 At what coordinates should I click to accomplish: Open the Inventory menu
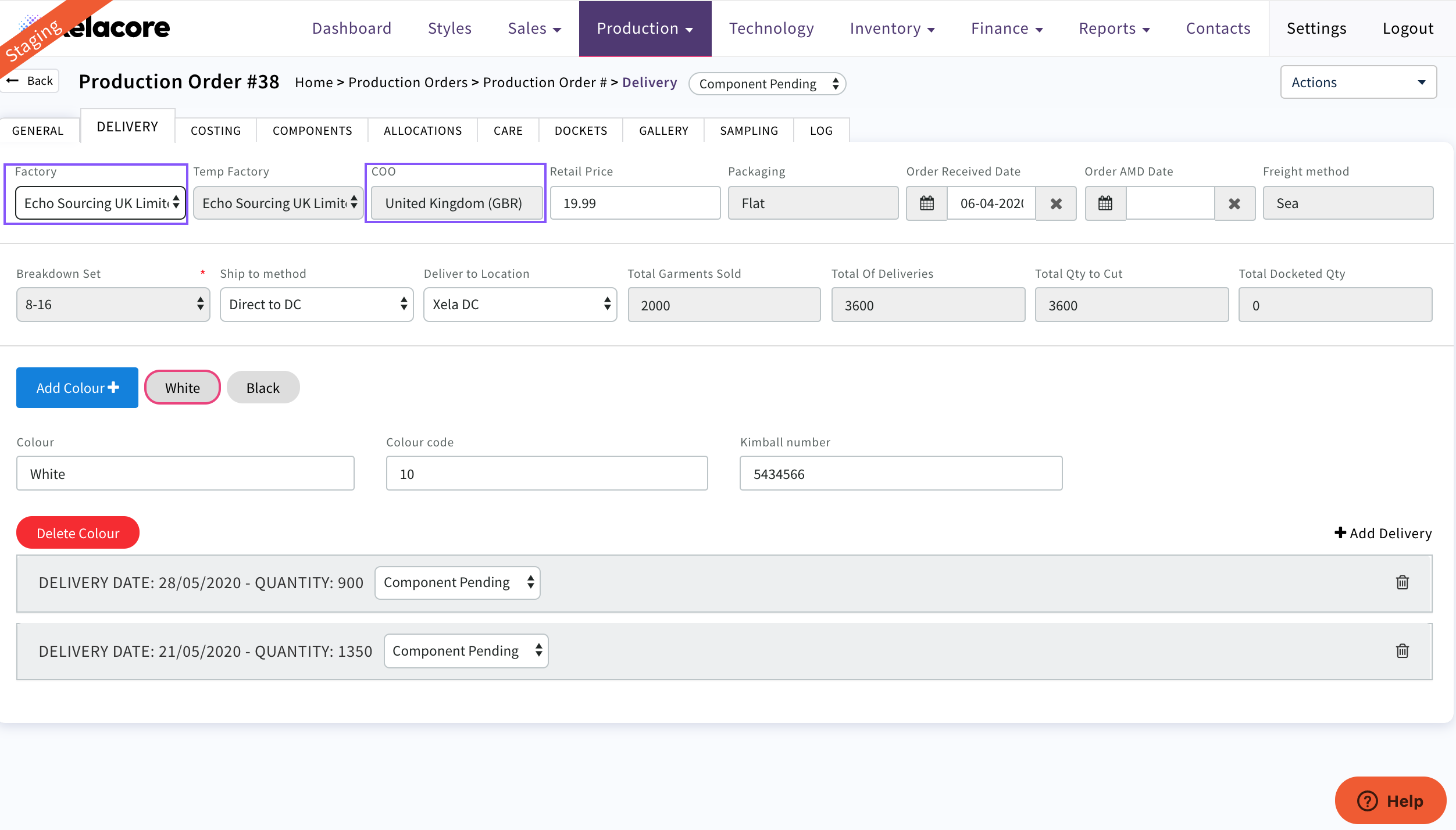tap(891, 28)
